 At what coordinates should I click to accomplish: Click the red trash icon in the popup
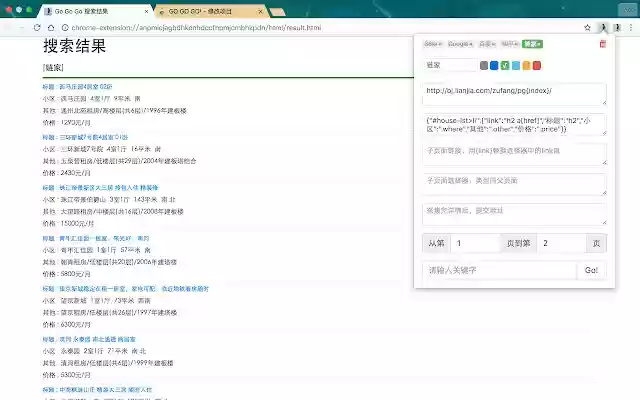(x=603, y=44)
